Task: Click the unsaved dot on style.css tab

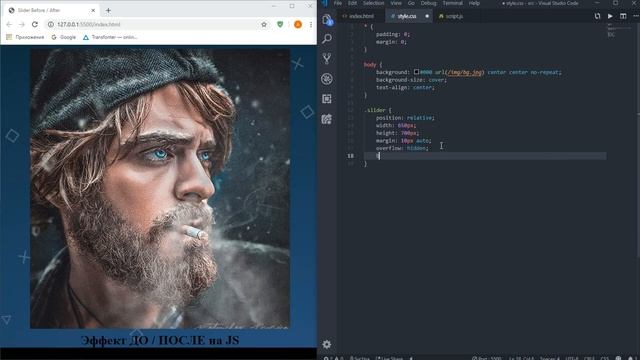Action: pyautogui.click(x=427, y=16)
